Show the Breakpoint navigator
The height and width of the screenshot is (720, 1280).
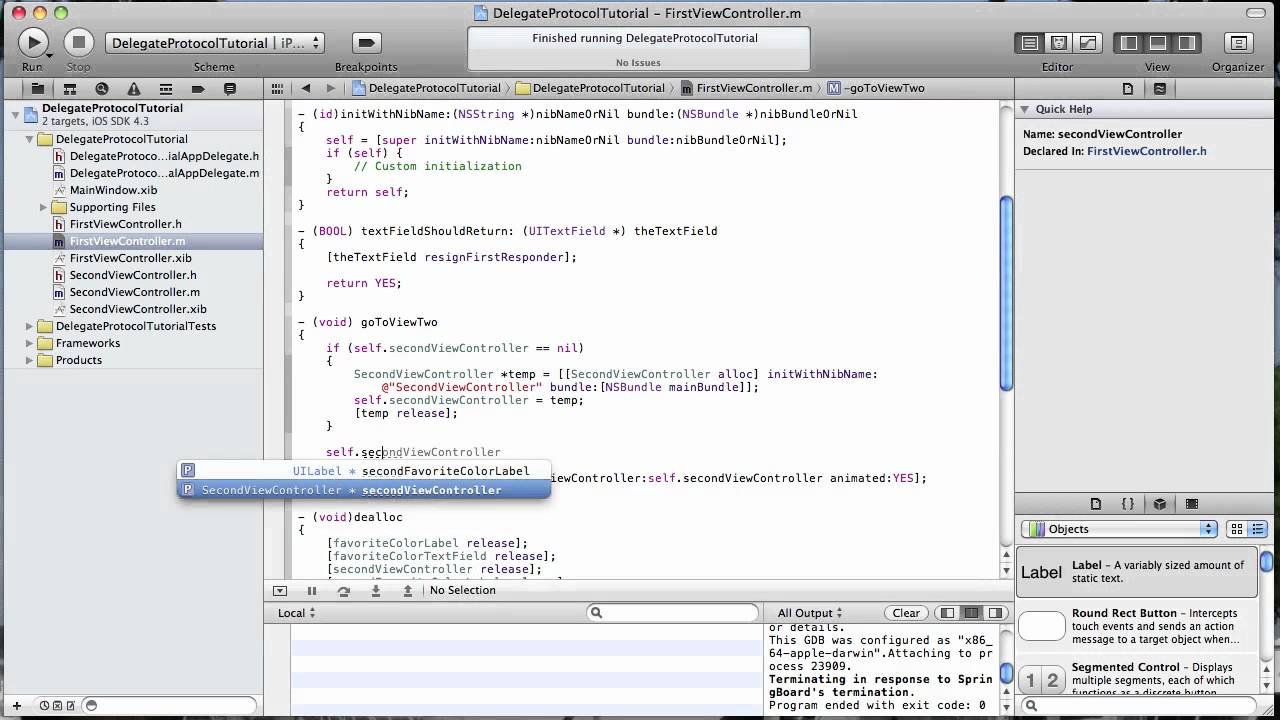[198, 88]
